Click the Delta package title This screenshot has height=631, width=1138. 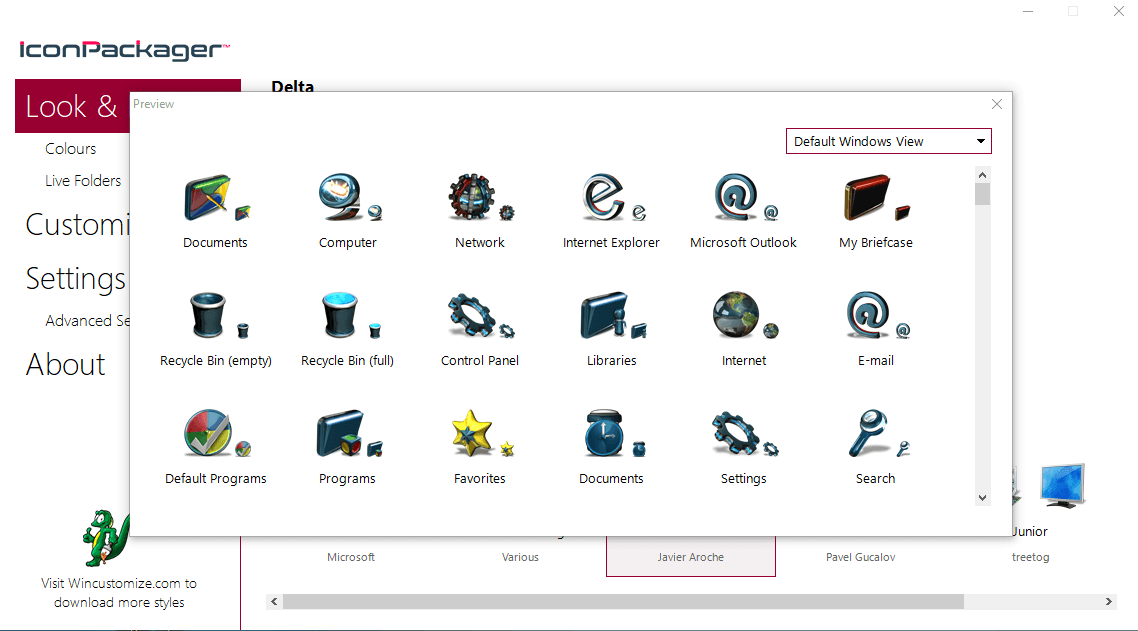tap(292, 86)
